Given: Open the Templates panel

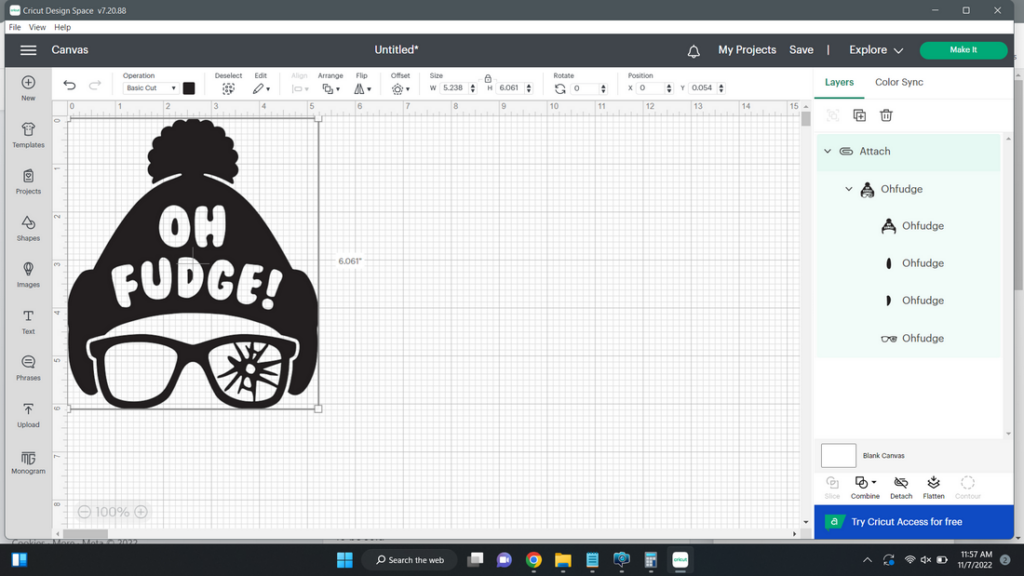Looking at the screenshot, I should click(x=28, y=135).
